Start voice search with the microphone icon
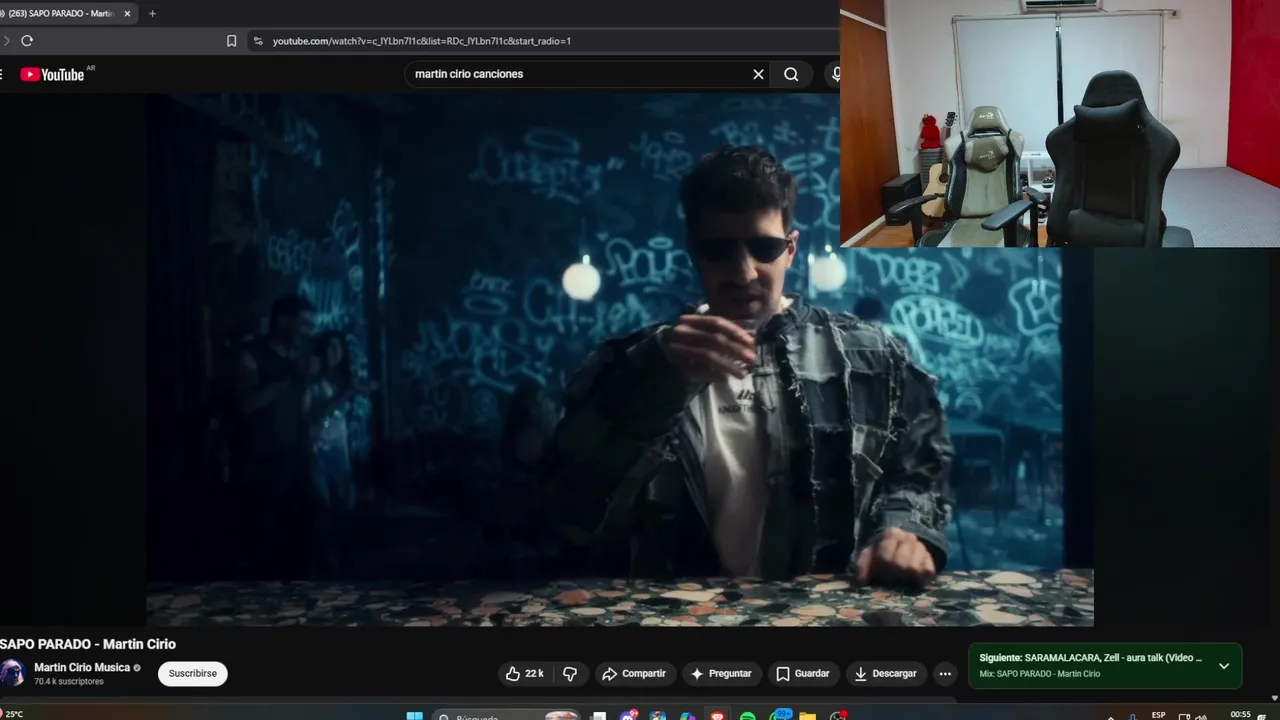Image resolution: width=1280 pixels, height=720 pixels. click(x=836, y=74)
